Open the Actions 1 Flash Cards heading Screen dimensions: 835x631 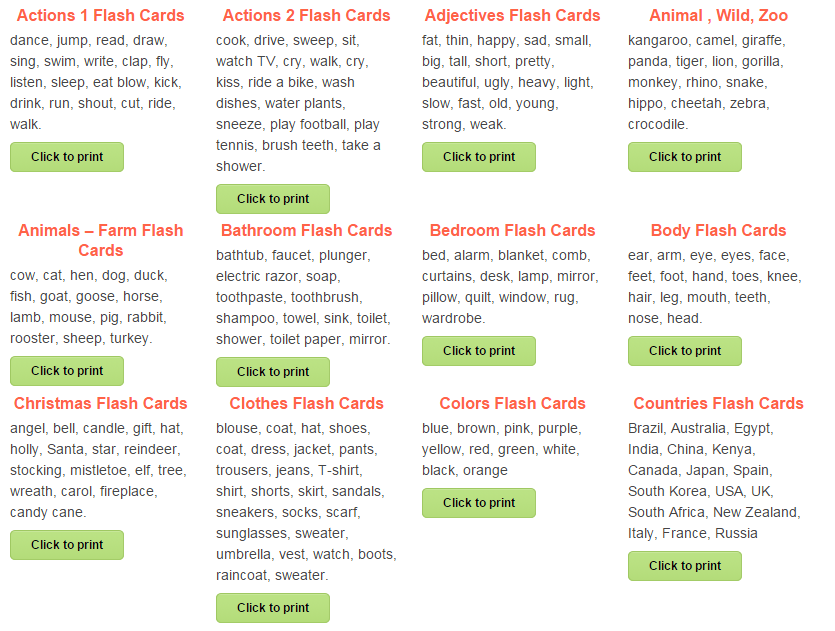(x=101, y=16)
